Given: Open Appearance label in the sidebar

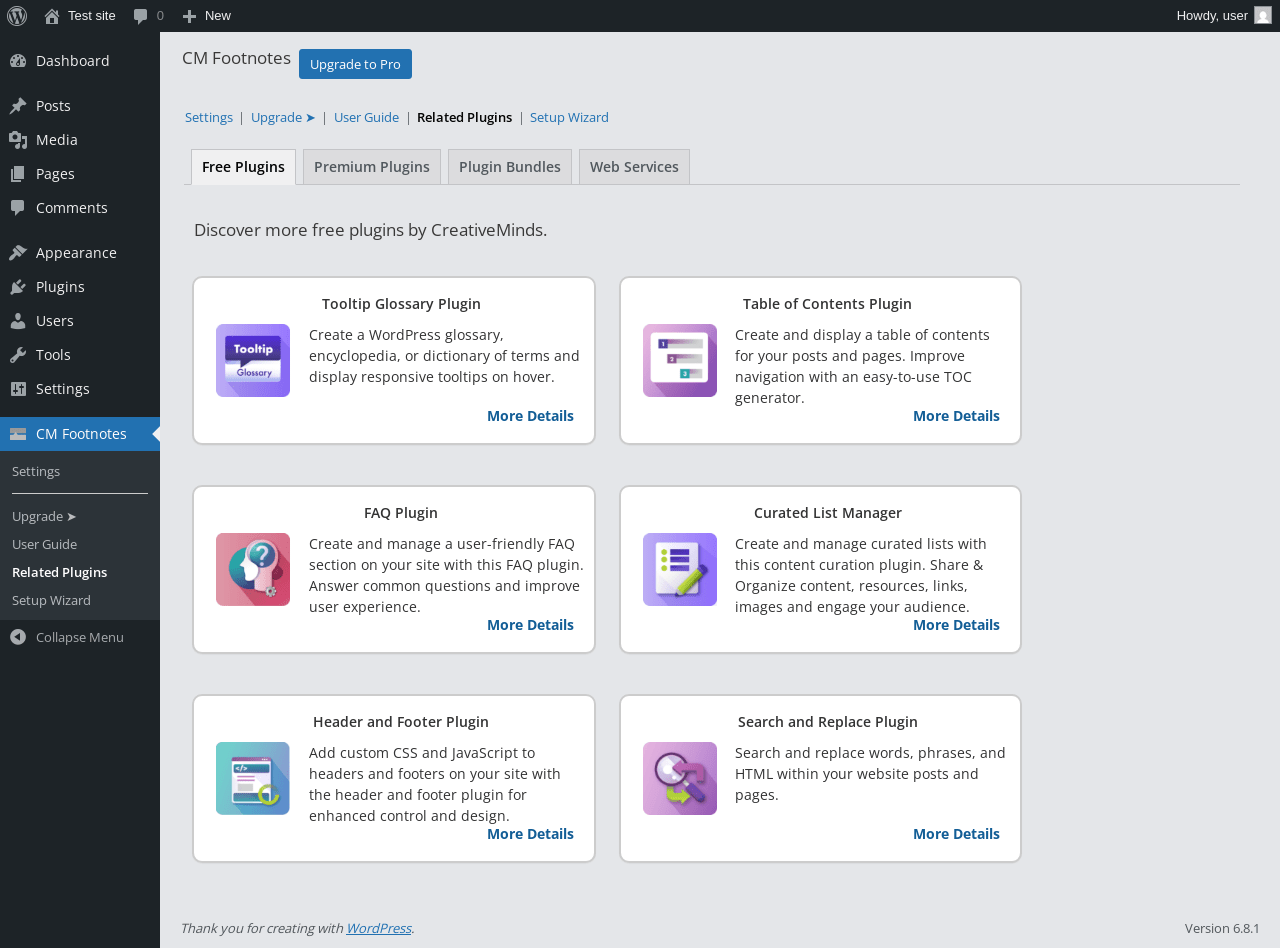Looking at the screenshot, I should pyautogui.click(x=76, y=253).
